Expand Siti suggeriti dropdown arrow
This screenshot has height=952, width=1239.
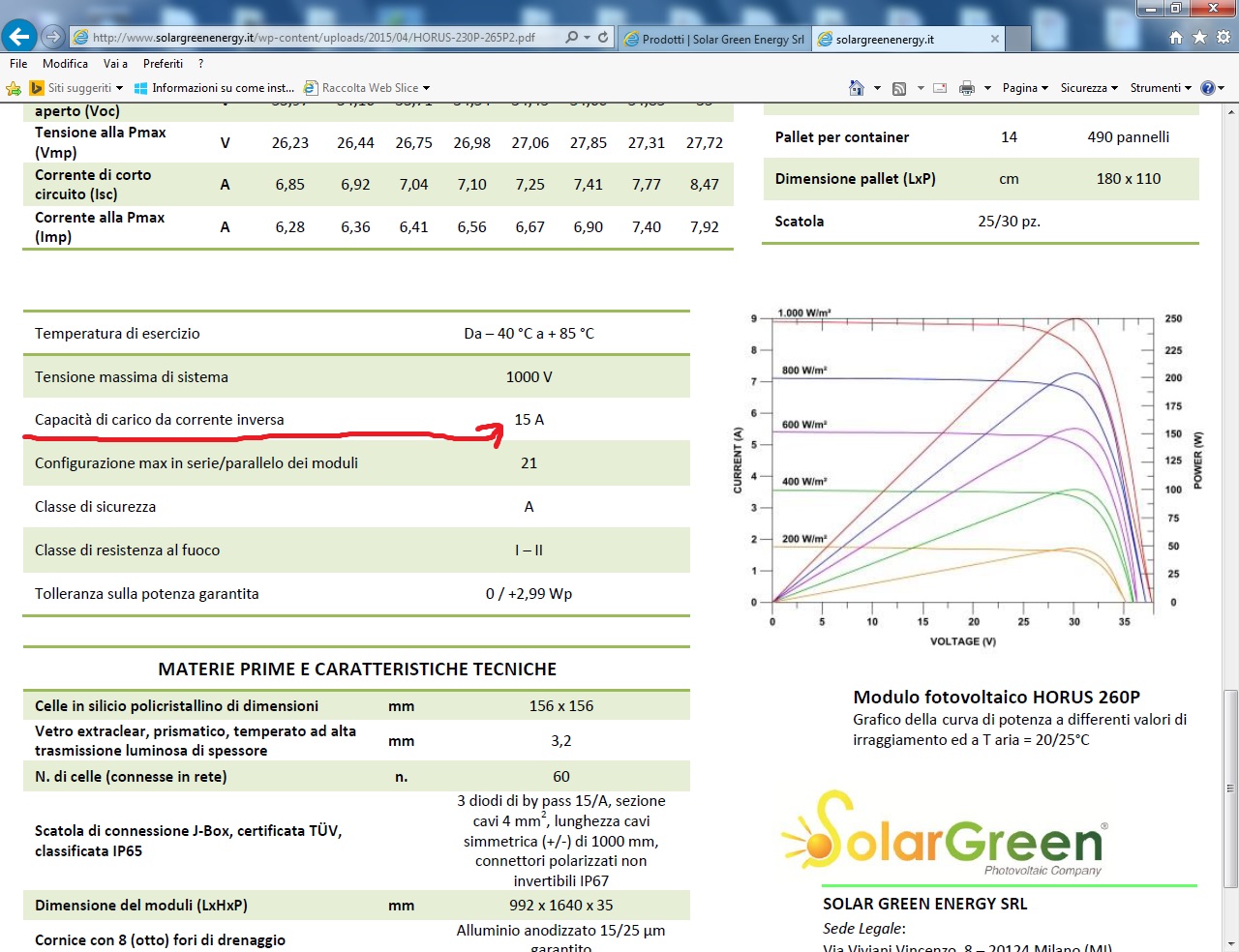coord(119,88)
